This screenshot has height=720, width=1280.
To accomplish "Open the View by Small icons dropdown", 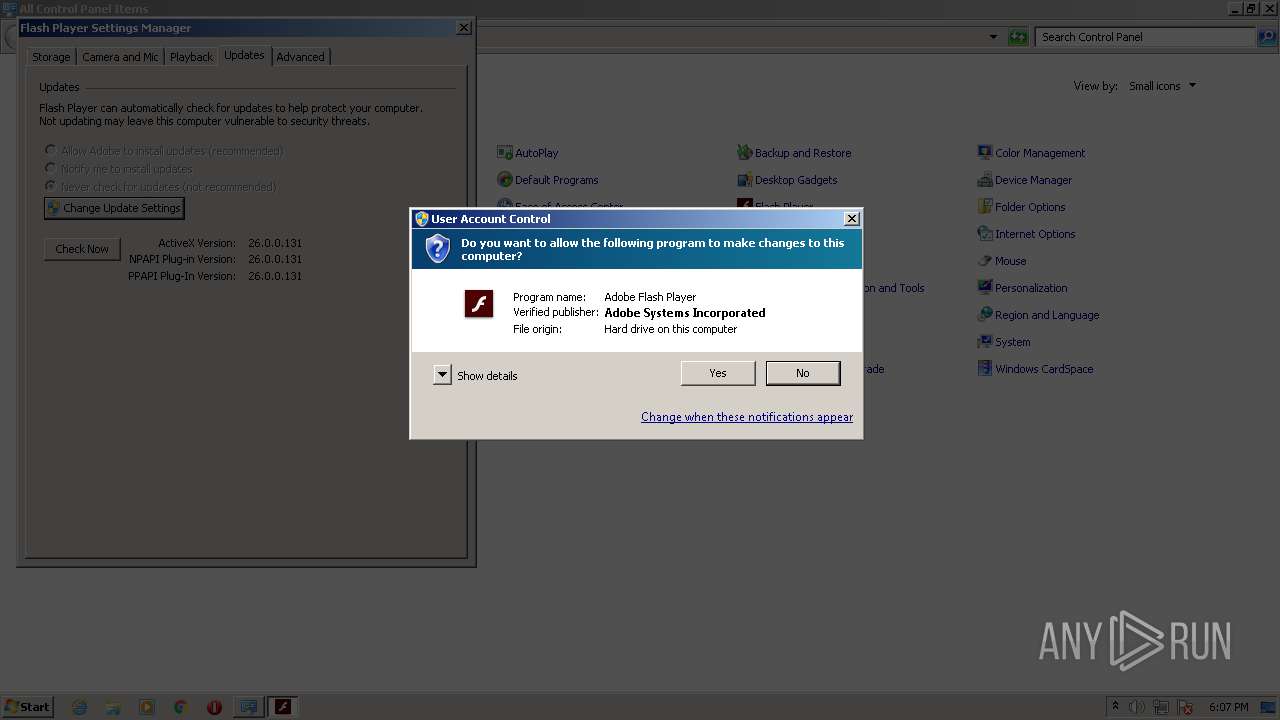I will coord(1162,86).
